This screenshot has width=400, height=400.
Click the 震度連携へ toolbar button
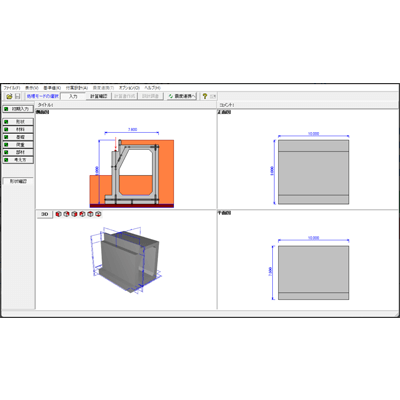[x=182, y=96]
